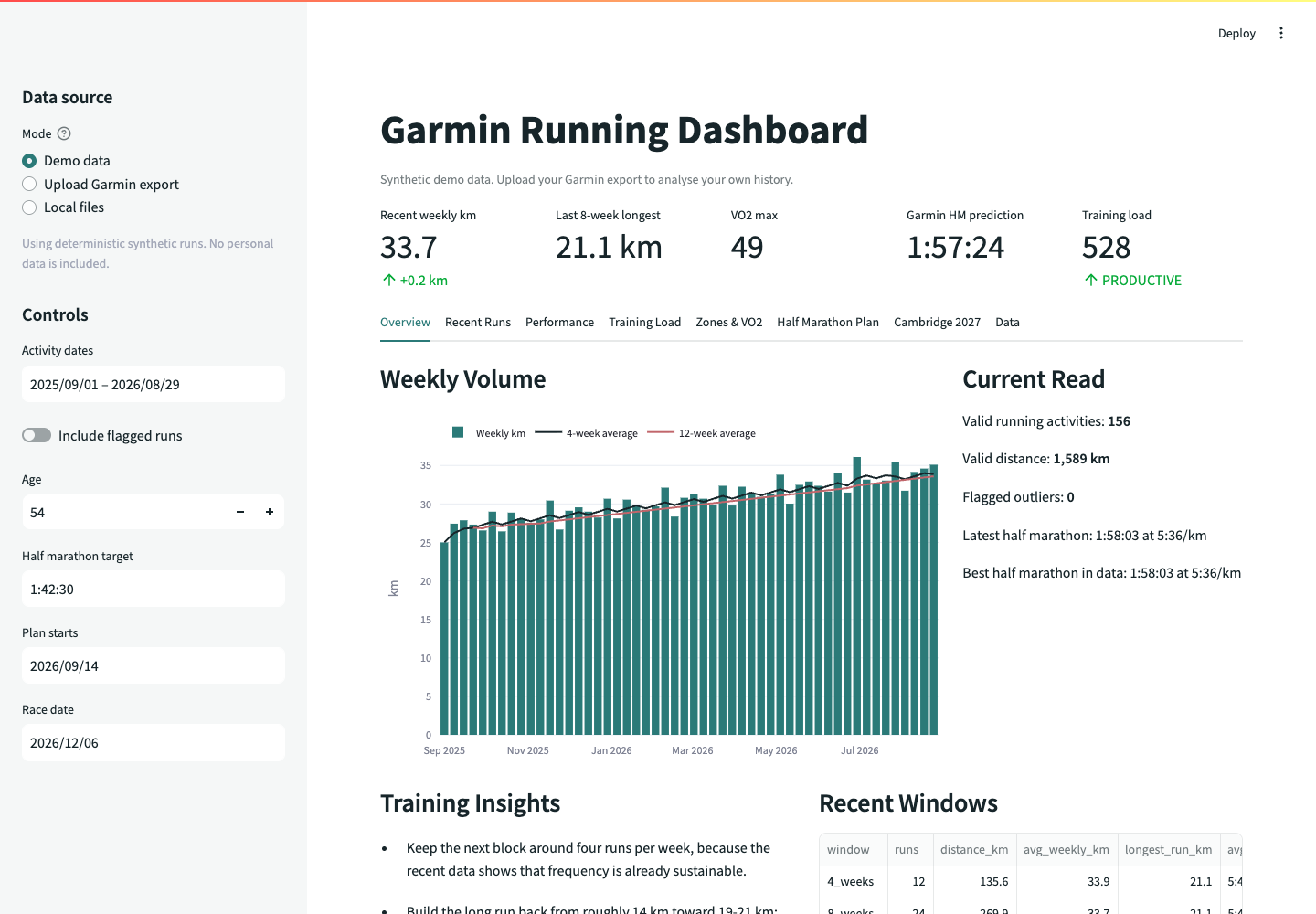
Task: Open the Performance tab
Action: pos(559,322)
